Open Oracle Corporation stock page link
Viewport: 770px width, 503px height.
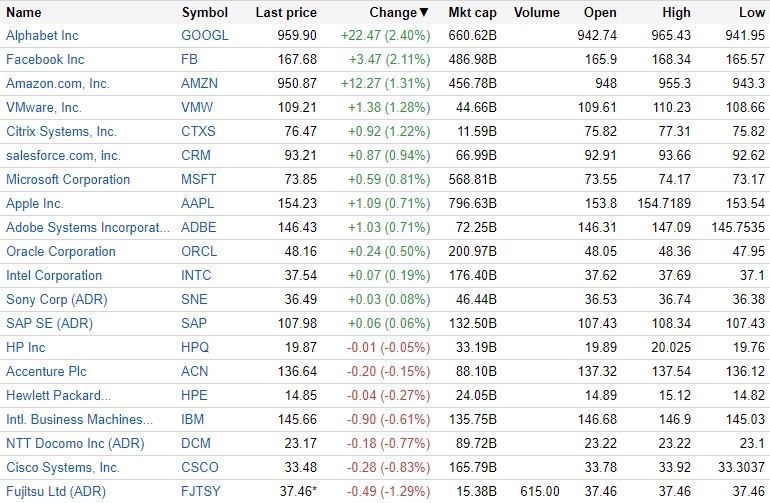(x=61, y=251)
